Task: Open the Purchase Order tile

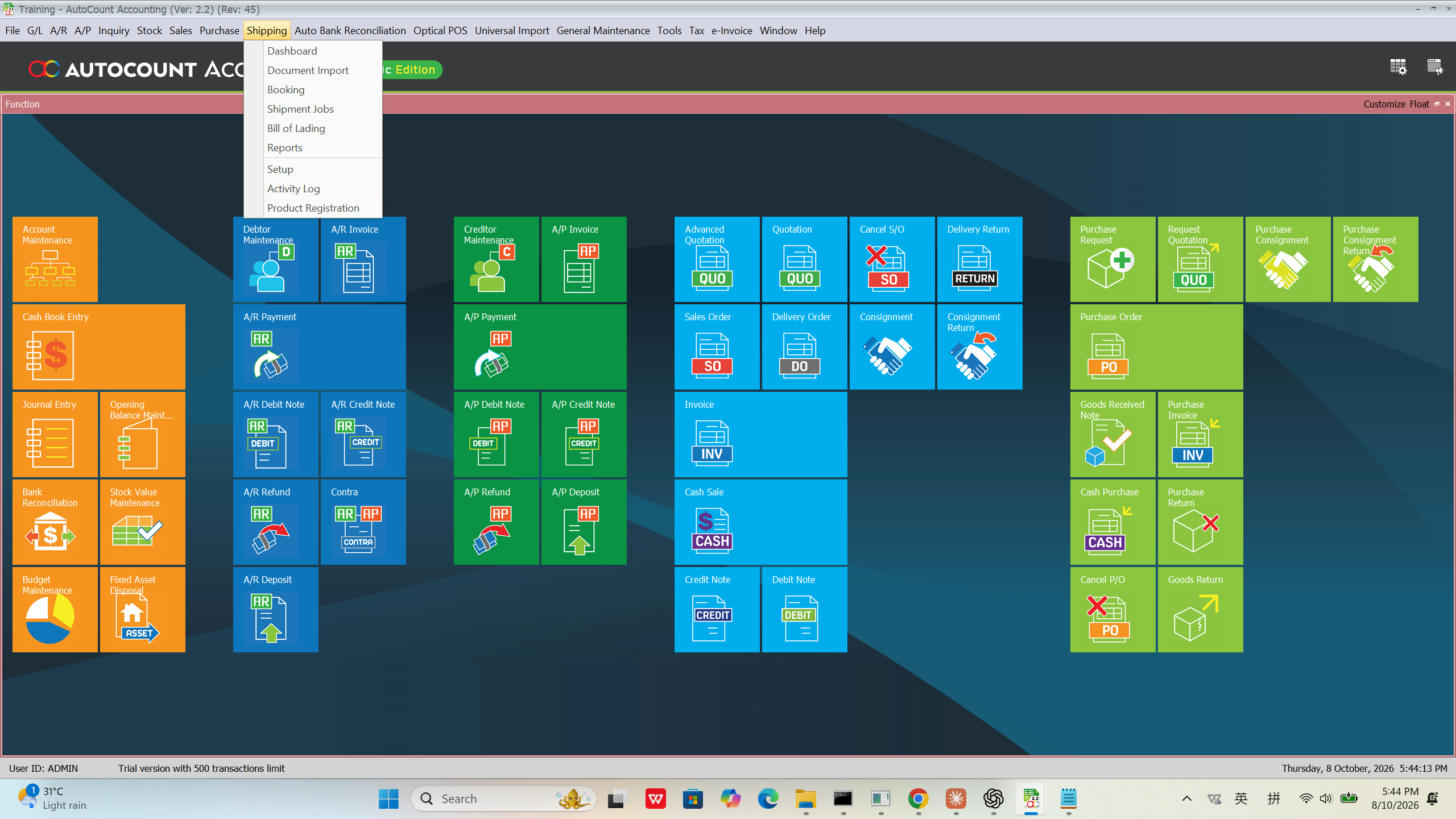Action: click(x=1157, y=347)
